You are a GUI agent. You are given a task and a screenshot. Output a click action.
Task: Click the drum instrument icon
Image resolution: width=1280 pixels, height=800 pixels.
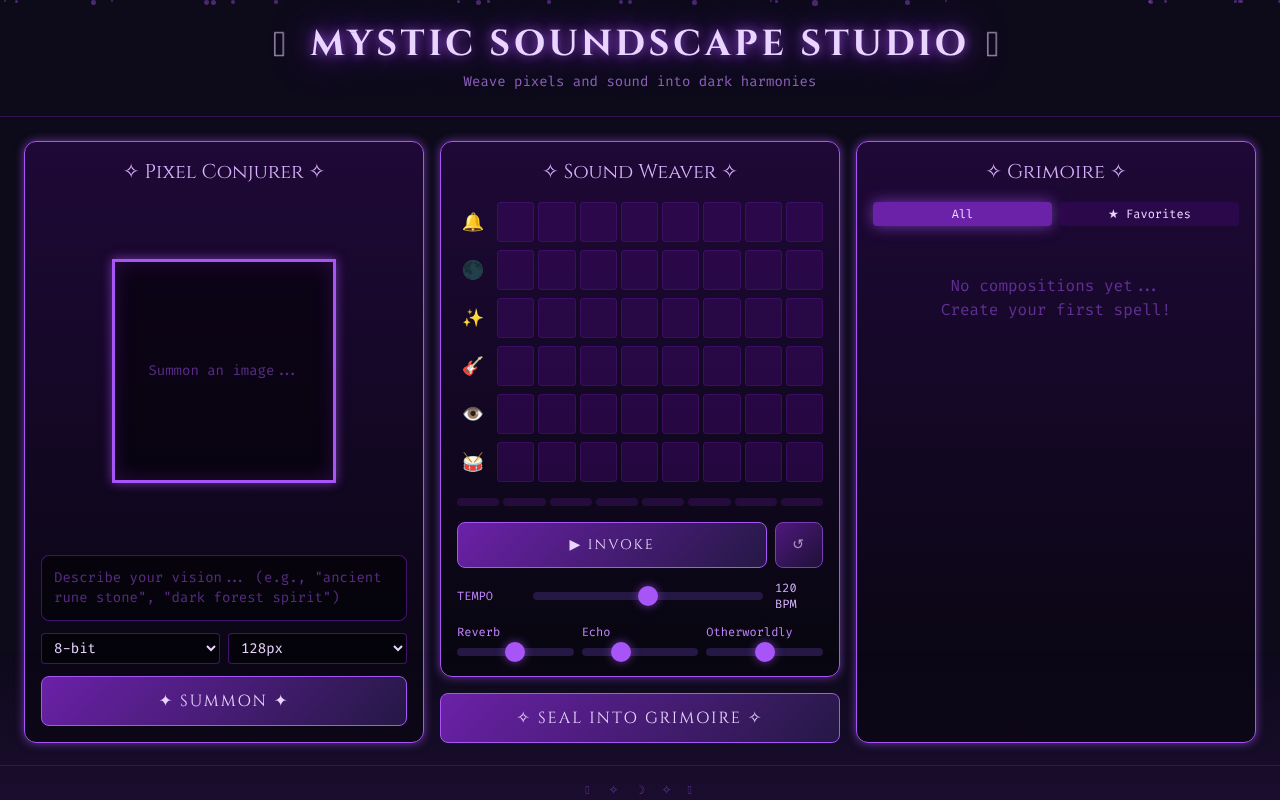click(473, 461)
